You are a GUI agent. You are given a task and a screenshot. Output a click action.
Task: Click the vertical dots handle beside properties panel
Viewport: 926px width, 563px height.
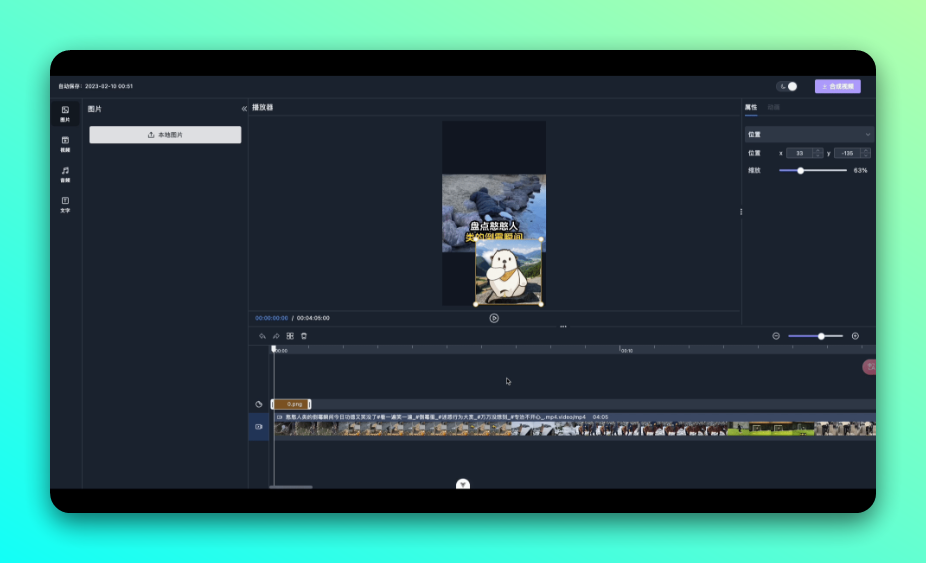(x=741, y=211)
